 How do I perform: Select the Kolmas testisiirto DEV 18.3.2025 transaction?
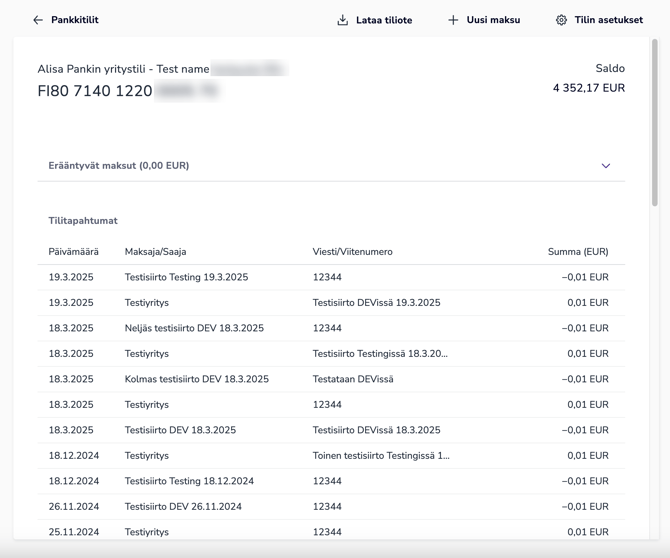pyautogui.click(x=196, y=379)
